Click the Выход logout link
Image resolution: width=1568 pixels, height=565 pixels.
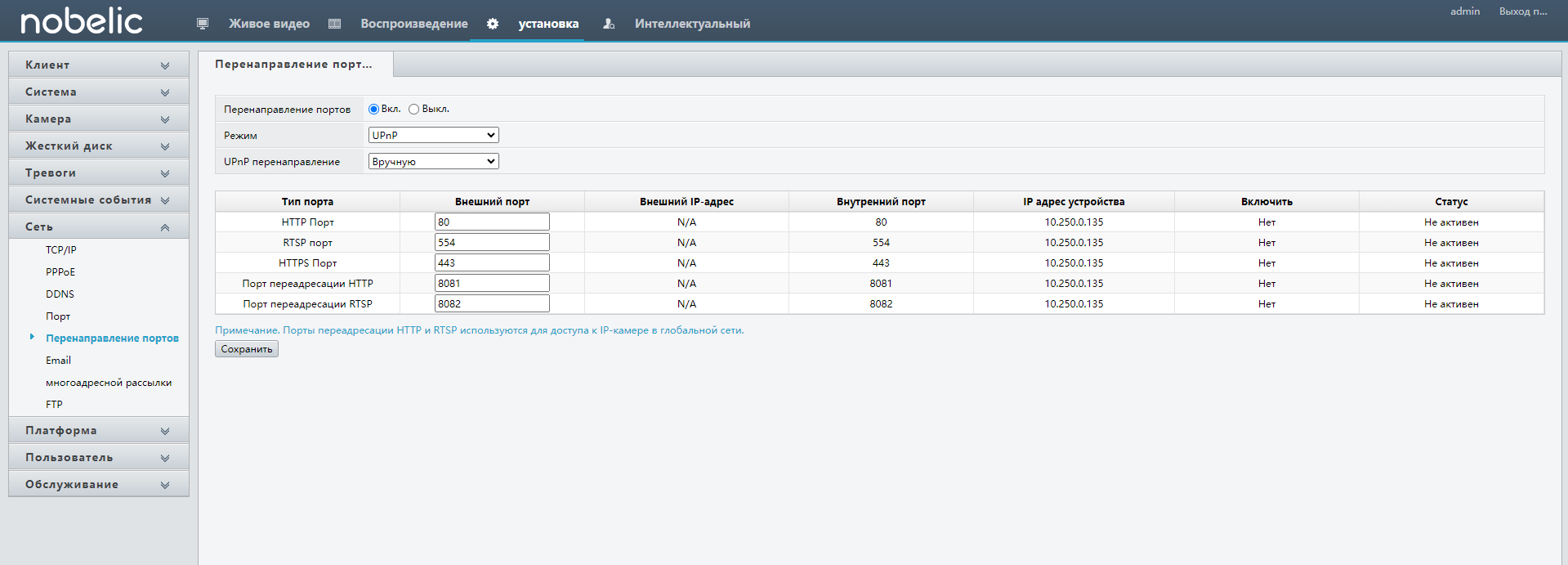[1523, 11]
